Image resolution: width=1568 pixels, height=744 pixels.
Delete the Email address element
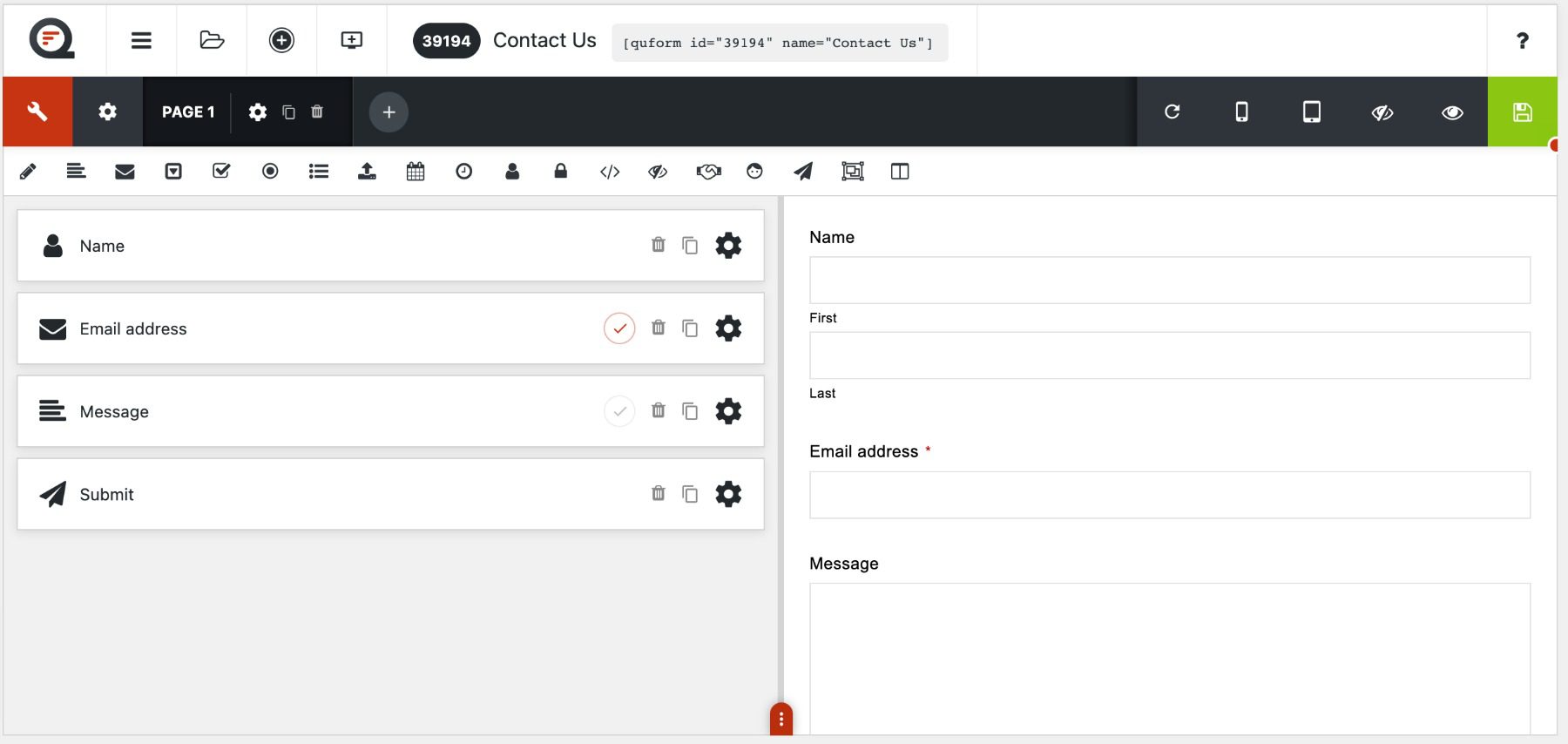pos(659,328)
